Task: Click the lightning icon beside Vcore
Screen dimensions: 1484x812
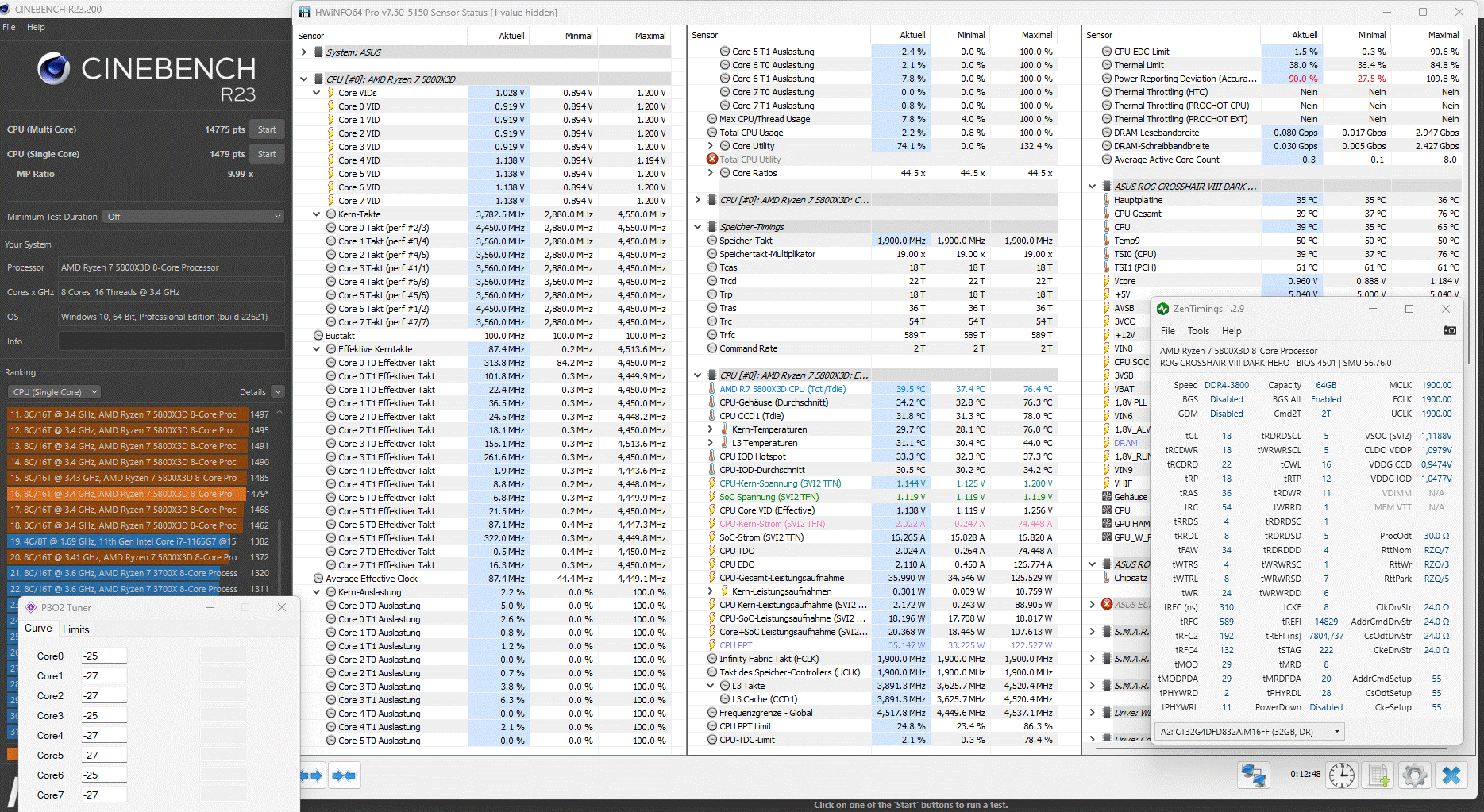Action: (1106, 281)
